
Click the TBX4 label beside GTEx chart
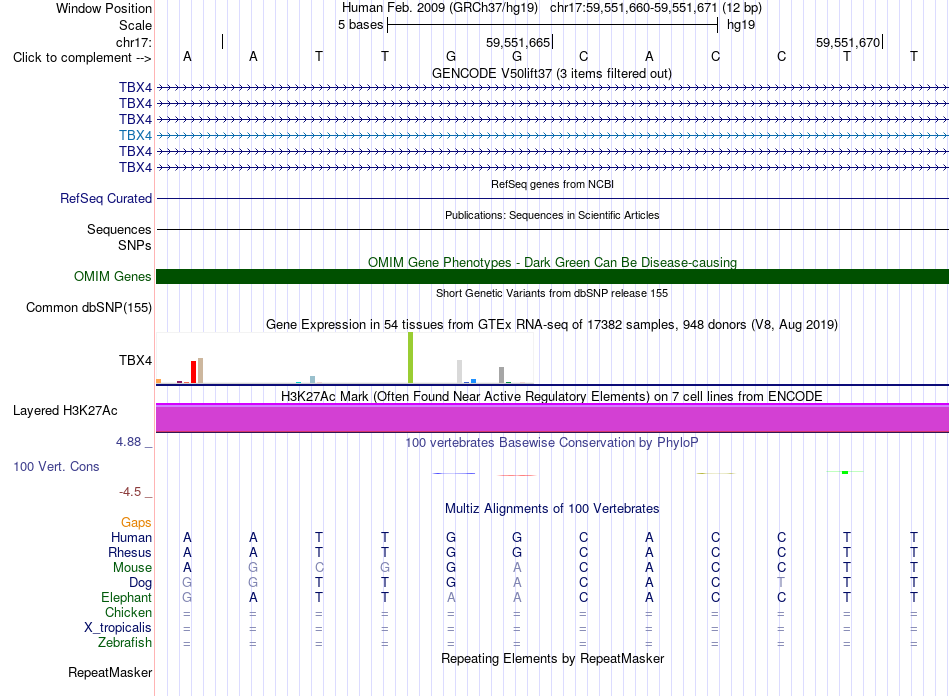click(135, 360)
